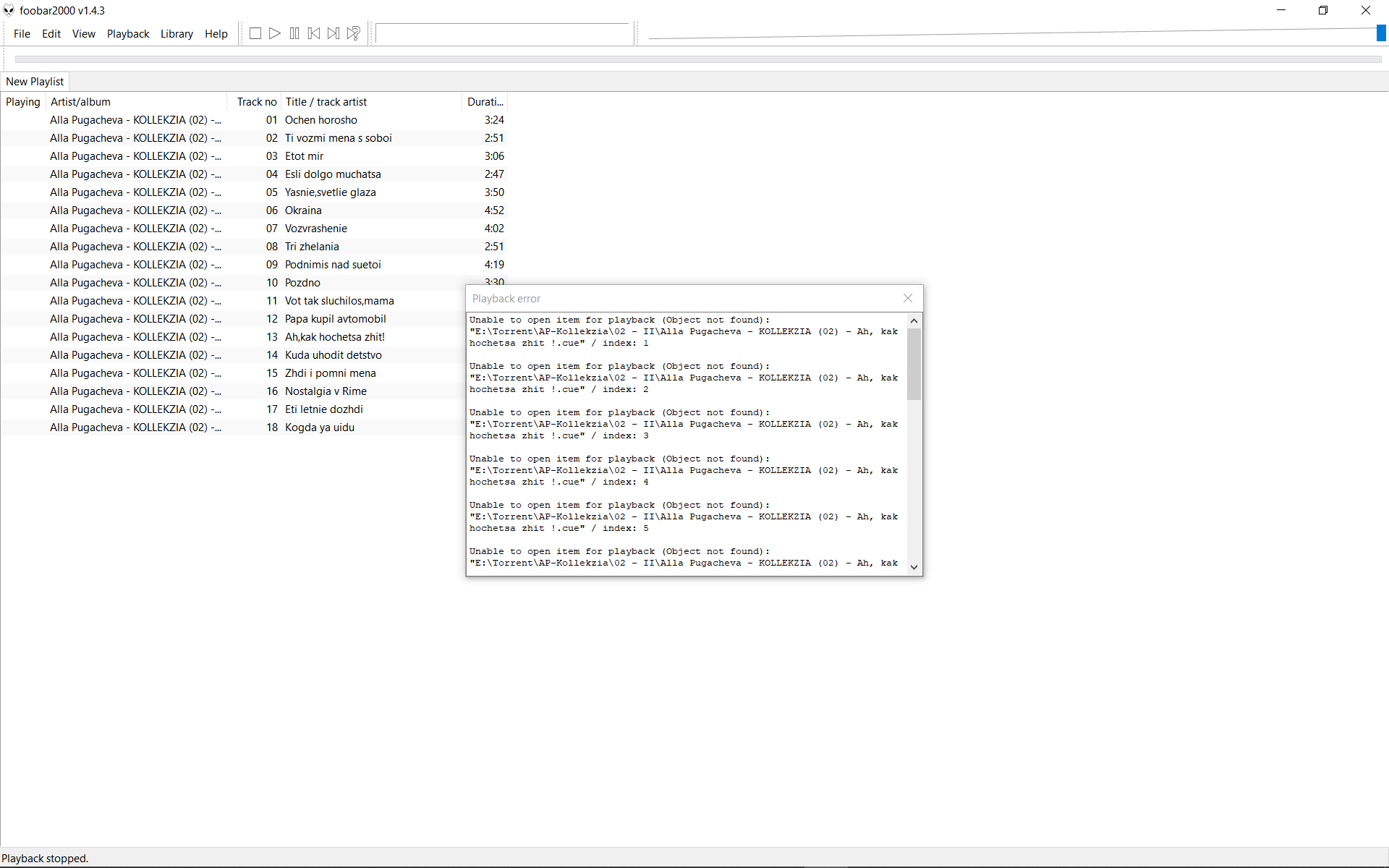Skip to next track toolbar icon
Image resolution: width=1389 pixels, height=868 pixels.
[x=334, y=33]
